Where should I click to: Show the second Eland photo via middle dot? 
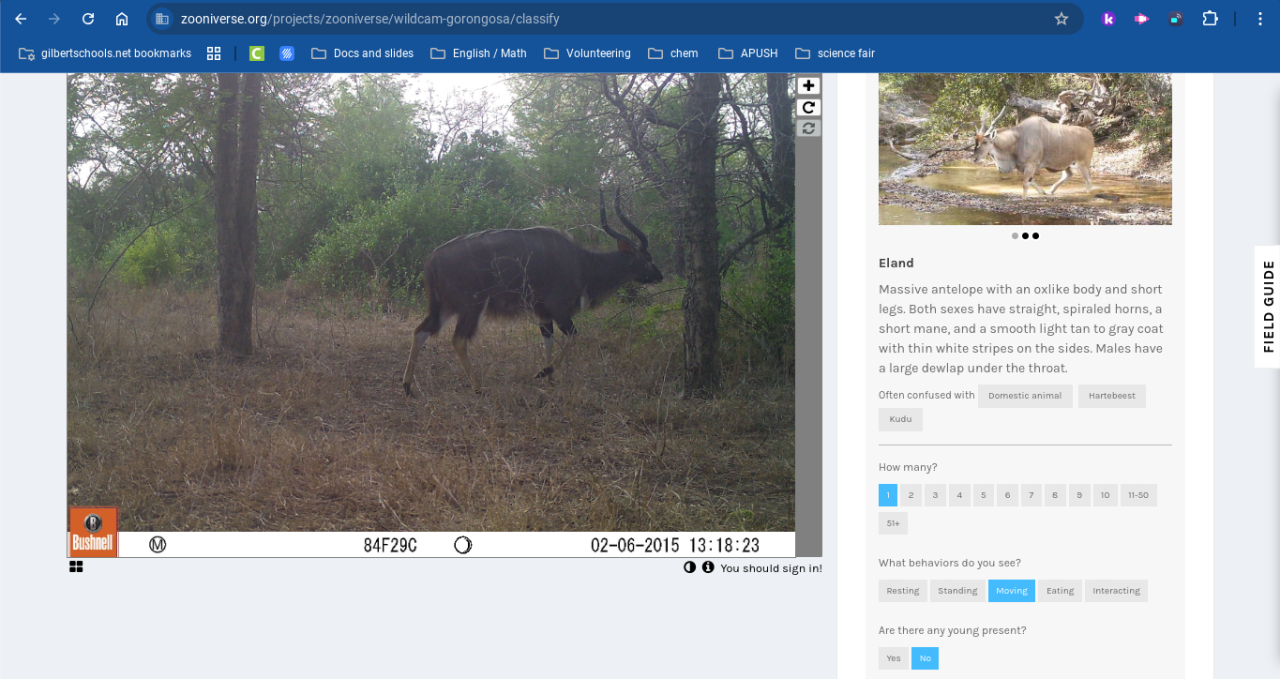1025,236
